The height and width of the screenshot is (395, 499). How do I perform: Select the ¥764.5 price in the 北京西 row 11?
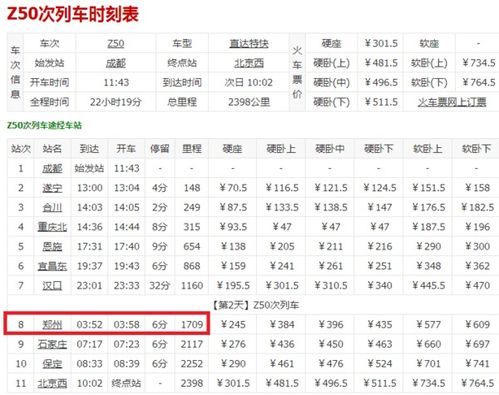[x=477, y=383]
